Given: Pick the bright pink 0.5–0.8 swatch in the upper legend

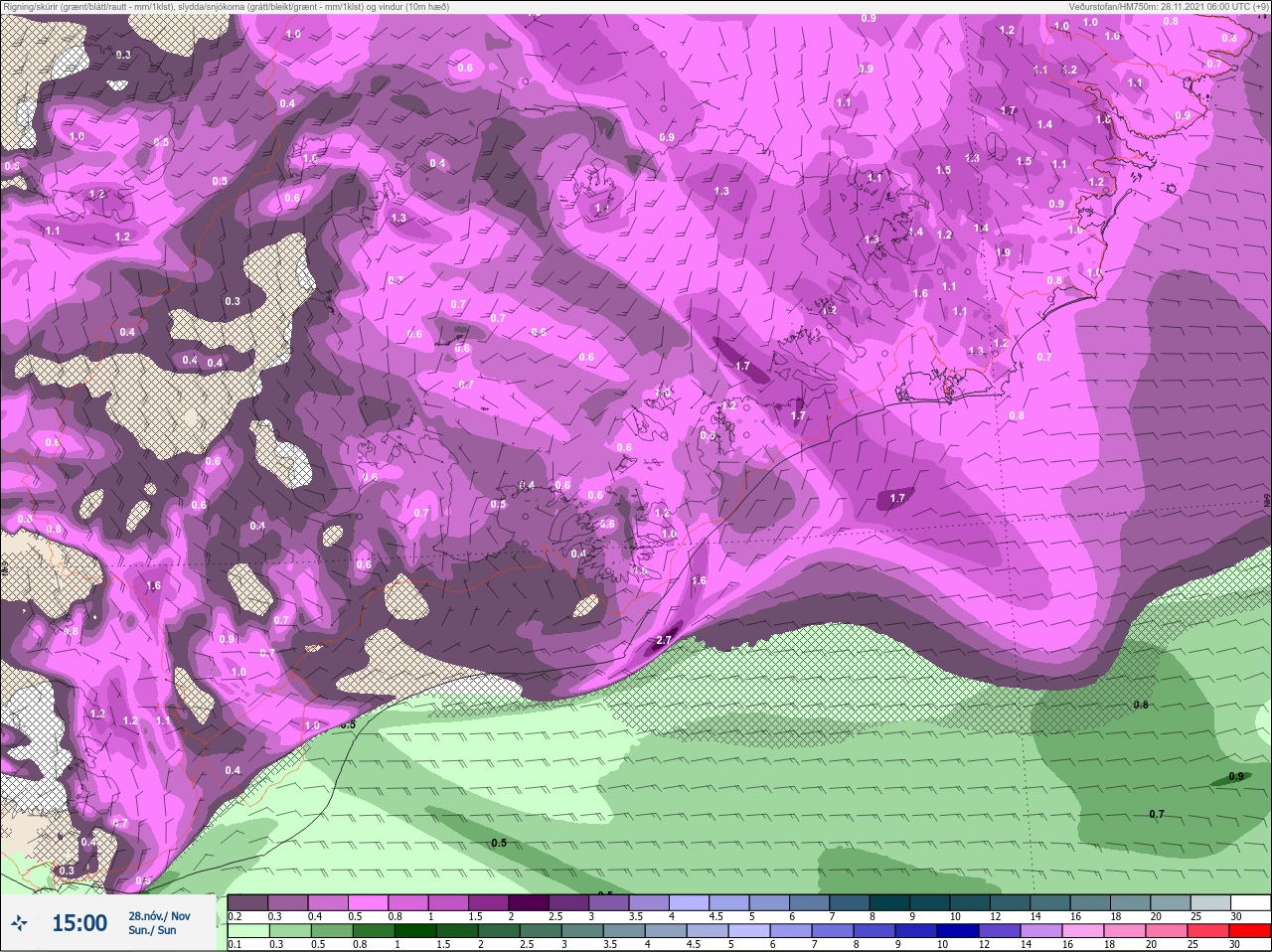Looking at the screenshot, I should [x=368, y=902].
